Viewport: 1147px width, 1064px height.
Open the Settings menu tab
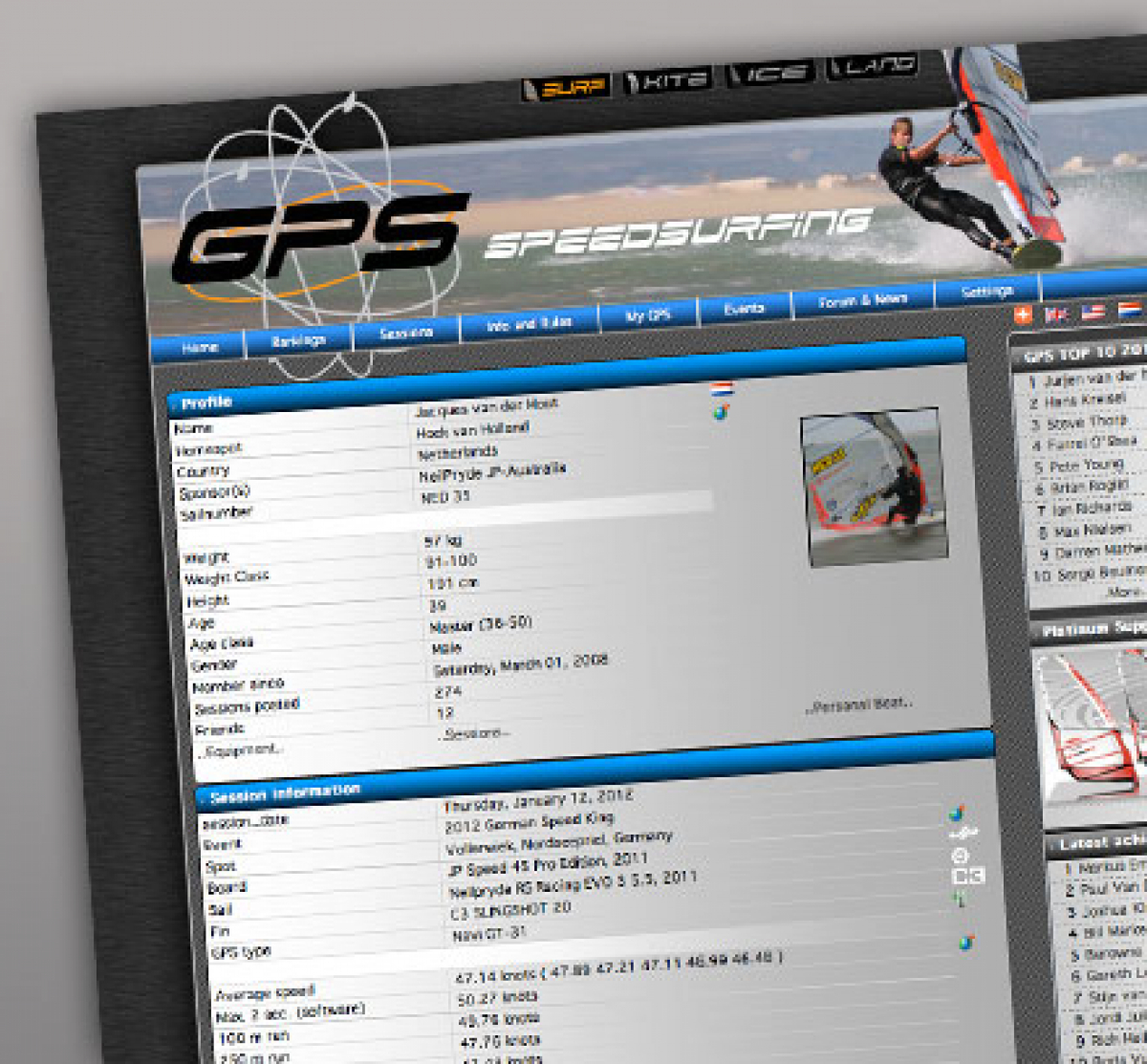coord(986,292)
